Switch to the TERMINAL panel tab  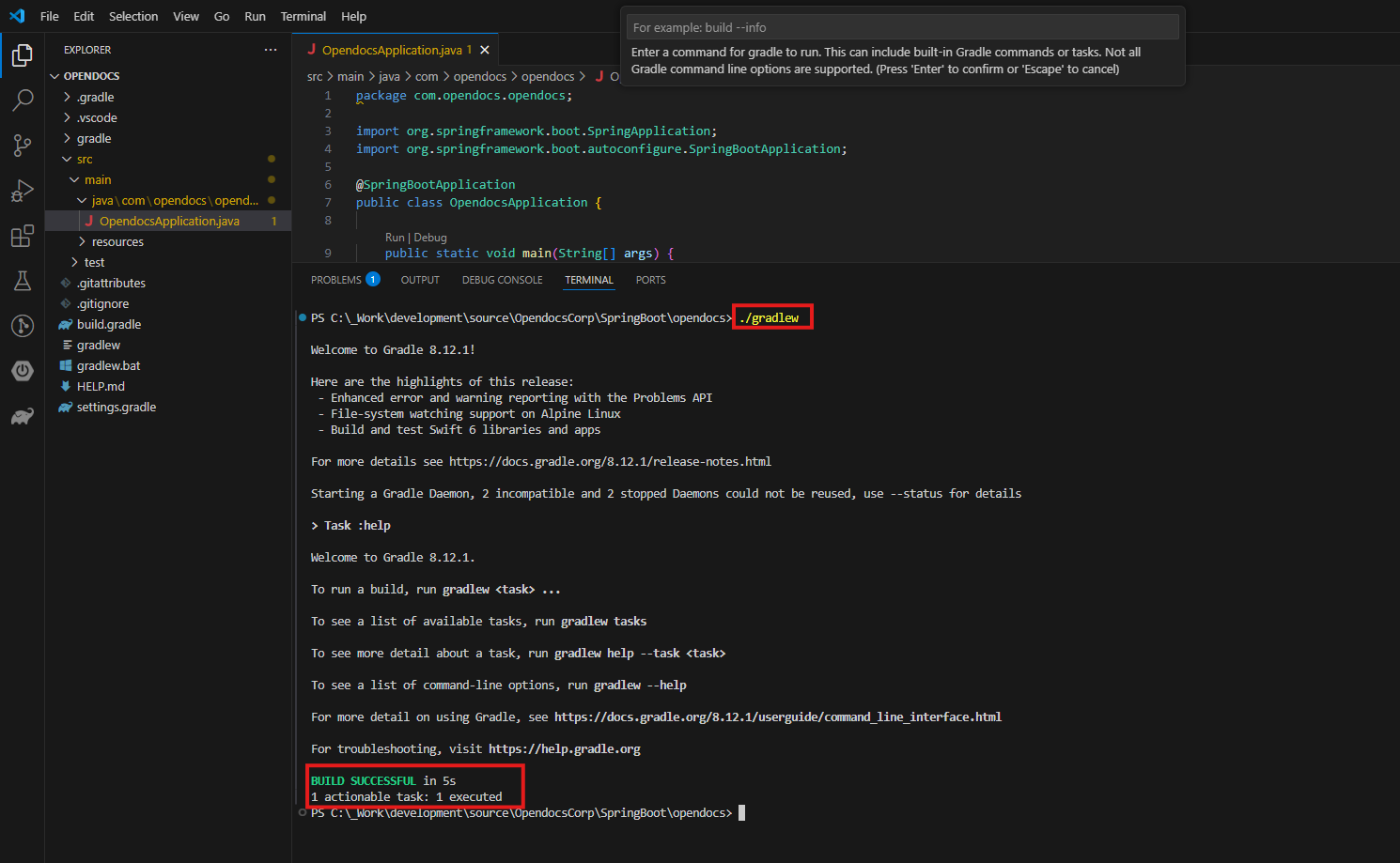pos(589,280)
